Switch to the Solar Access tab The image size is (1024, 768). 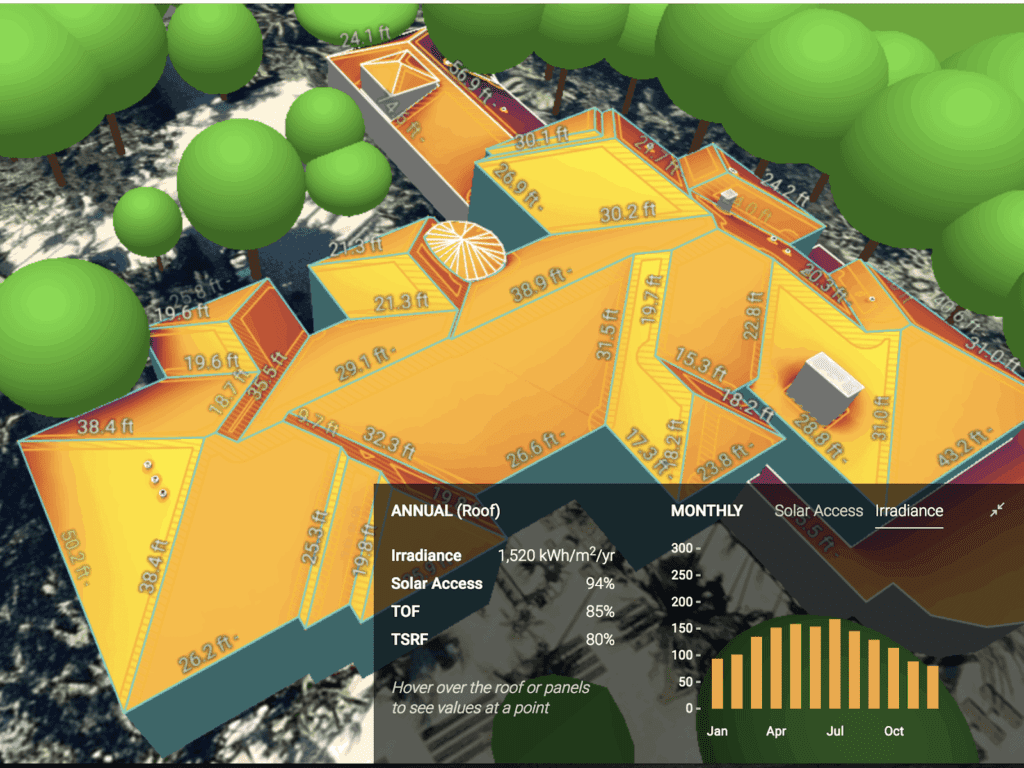pyautogui.click(x=818, y=510)
